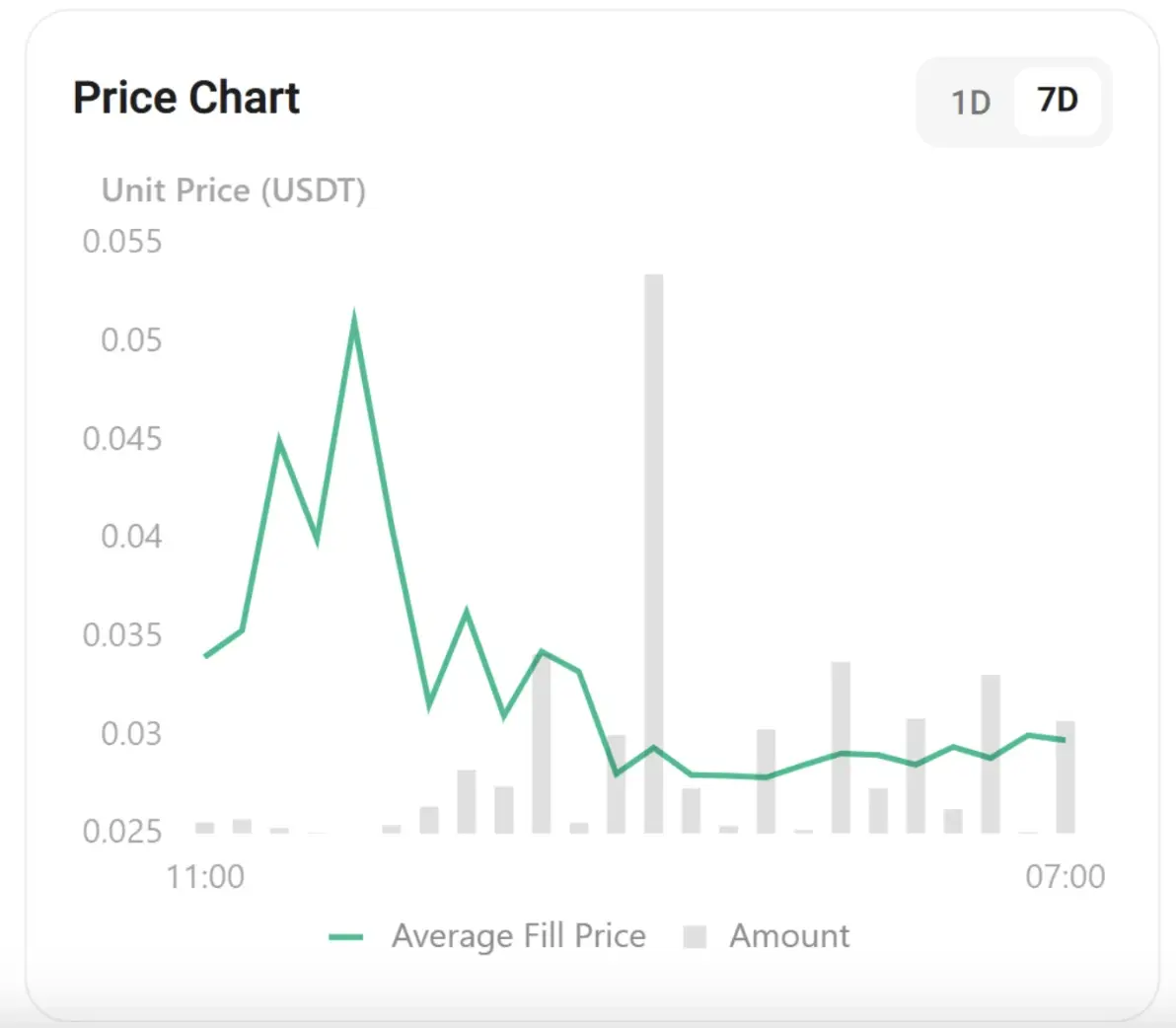The height and width of the screenshot is (1028, 1176).
Task: Expand the timeframe selector panel
Action: [1014, 102]
